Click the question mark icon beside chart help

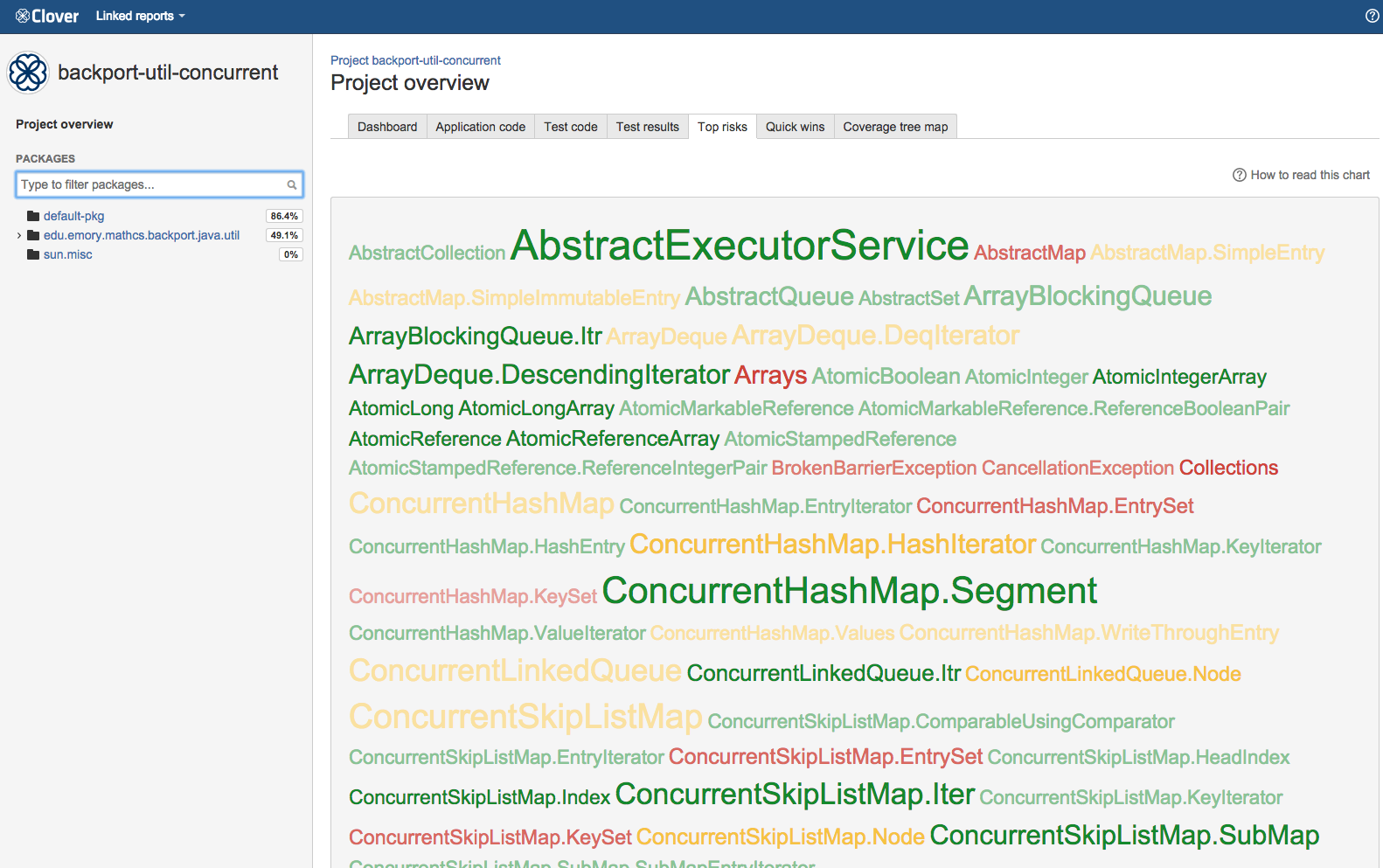(1239, 175)
